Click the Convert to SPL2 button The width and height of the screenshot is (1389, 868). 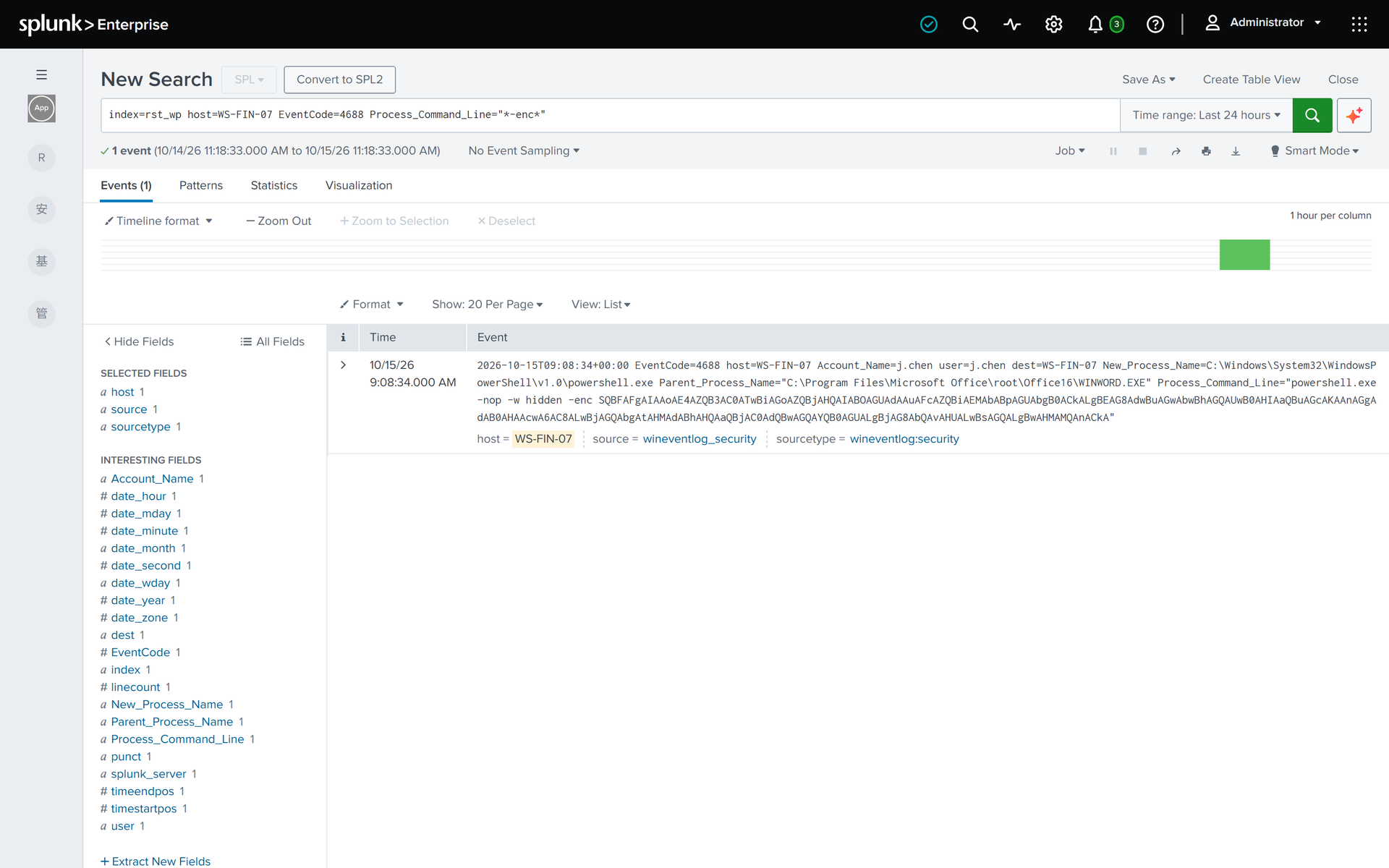(x=339, y=80)
